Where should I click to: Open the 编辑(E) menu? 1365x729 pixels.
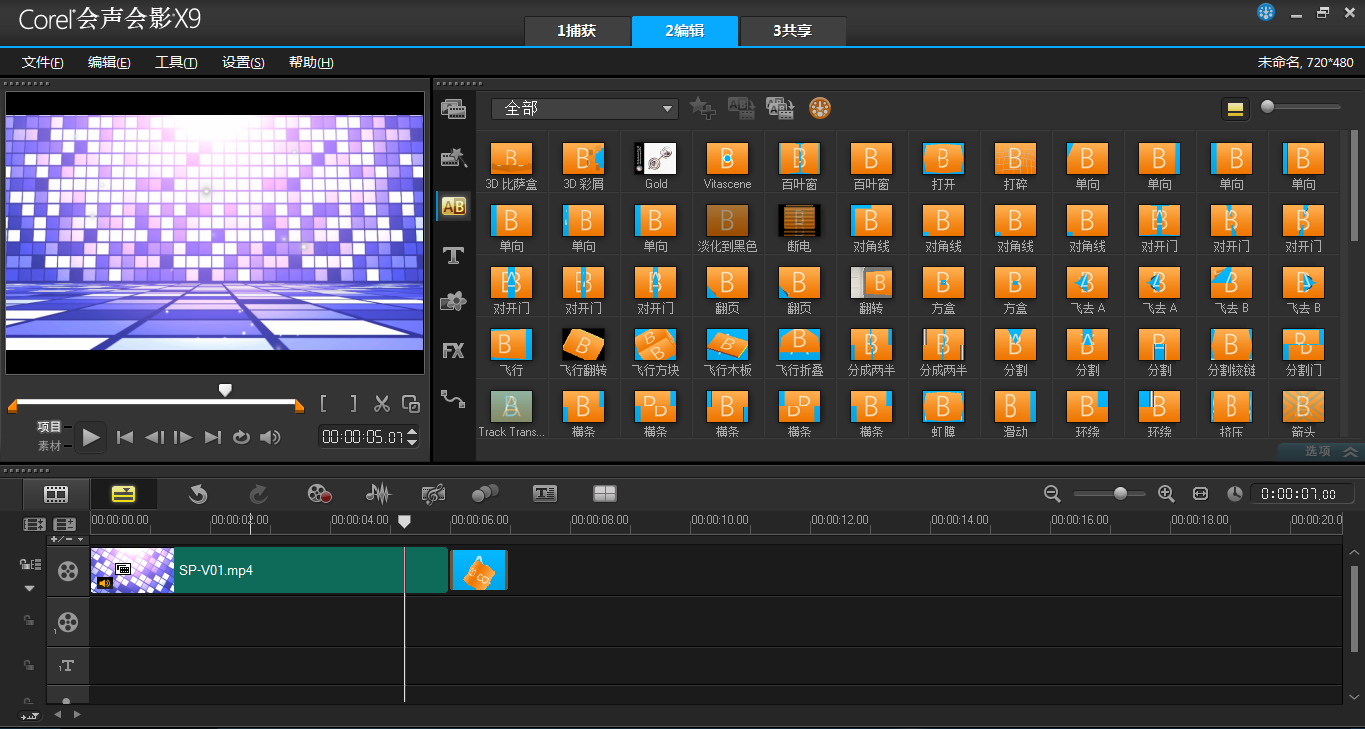109,62
